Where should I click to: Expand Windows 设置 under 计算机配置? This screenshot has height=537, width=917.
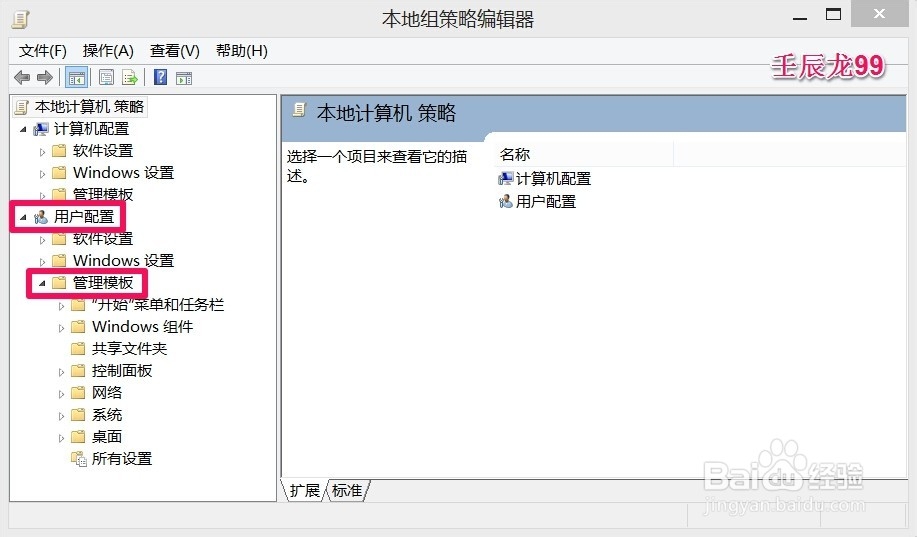click(x=42, y=174)
